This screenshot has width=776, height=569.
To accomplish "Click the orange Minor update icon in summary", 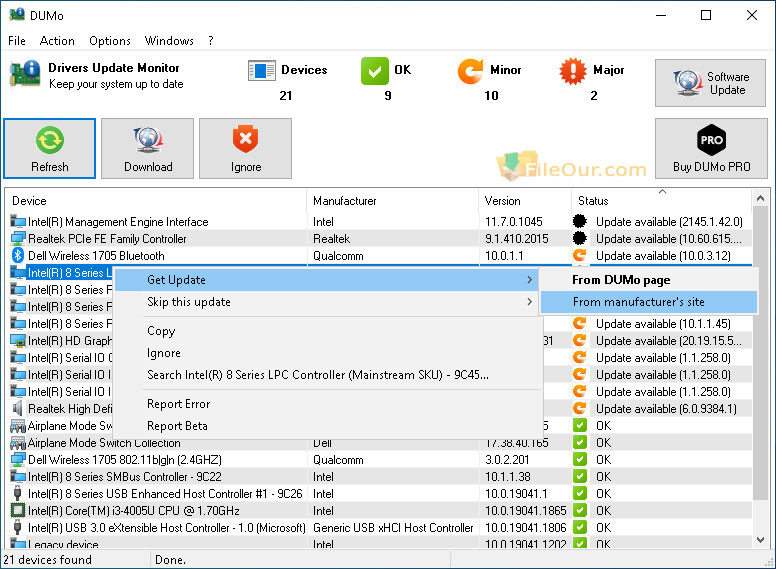I will click(470, 71).
